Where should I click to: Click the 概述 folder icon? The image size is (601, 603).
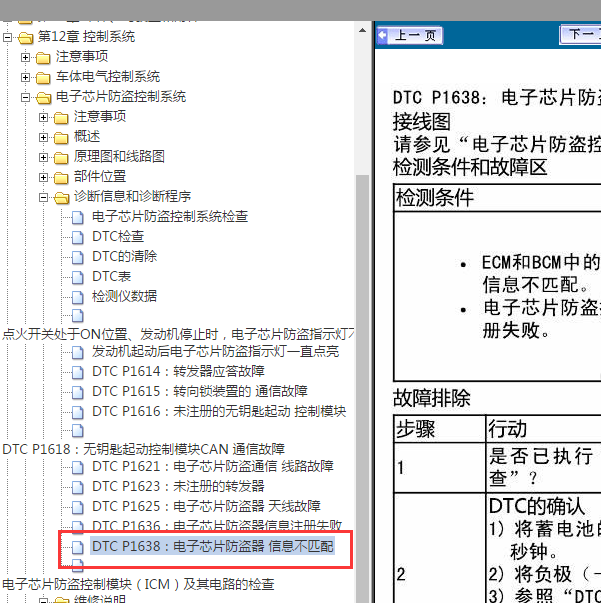click(x=61, y=138)
